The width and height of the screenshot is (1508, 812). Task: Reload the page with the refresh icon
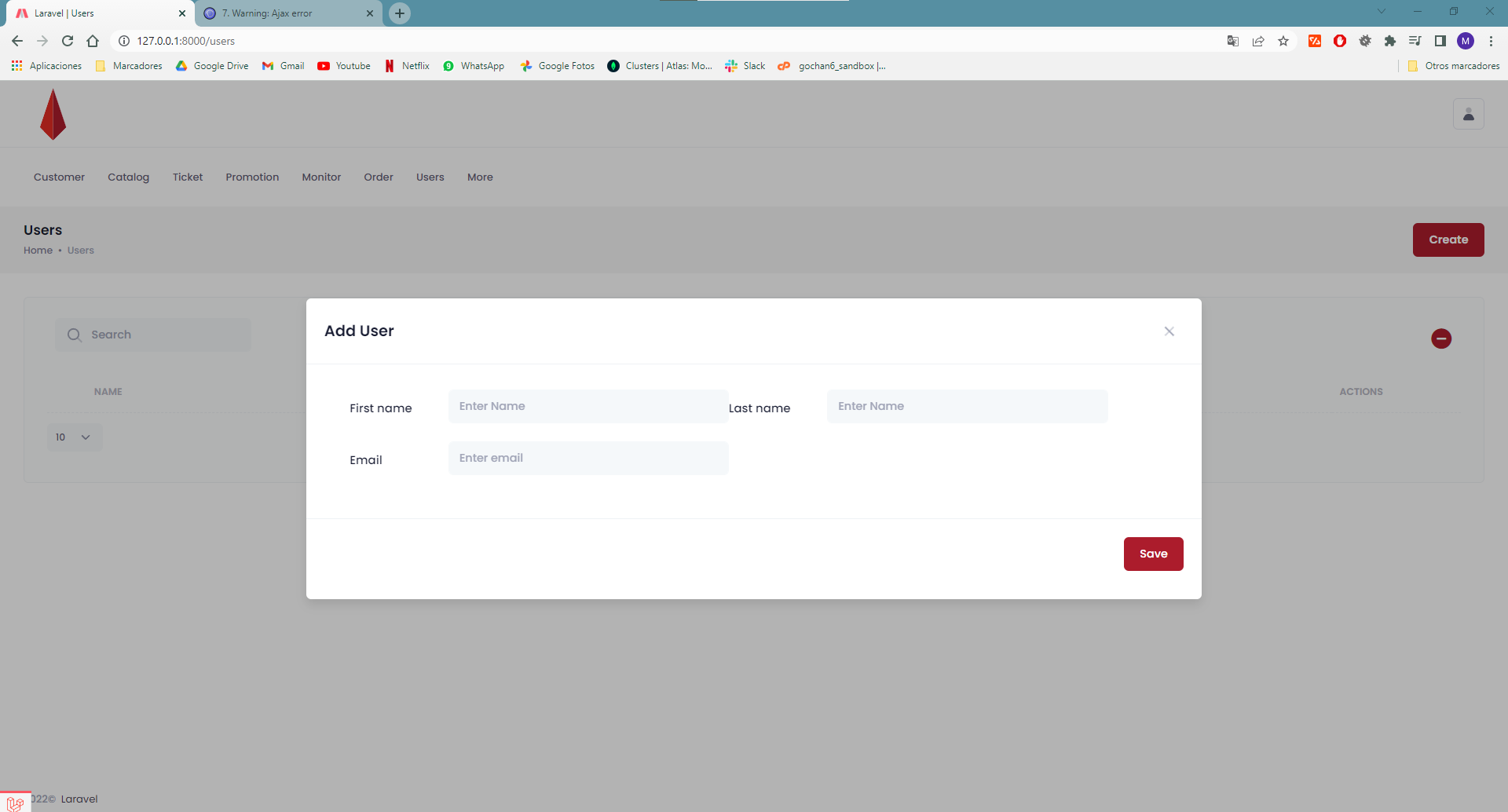click(68, 41)
